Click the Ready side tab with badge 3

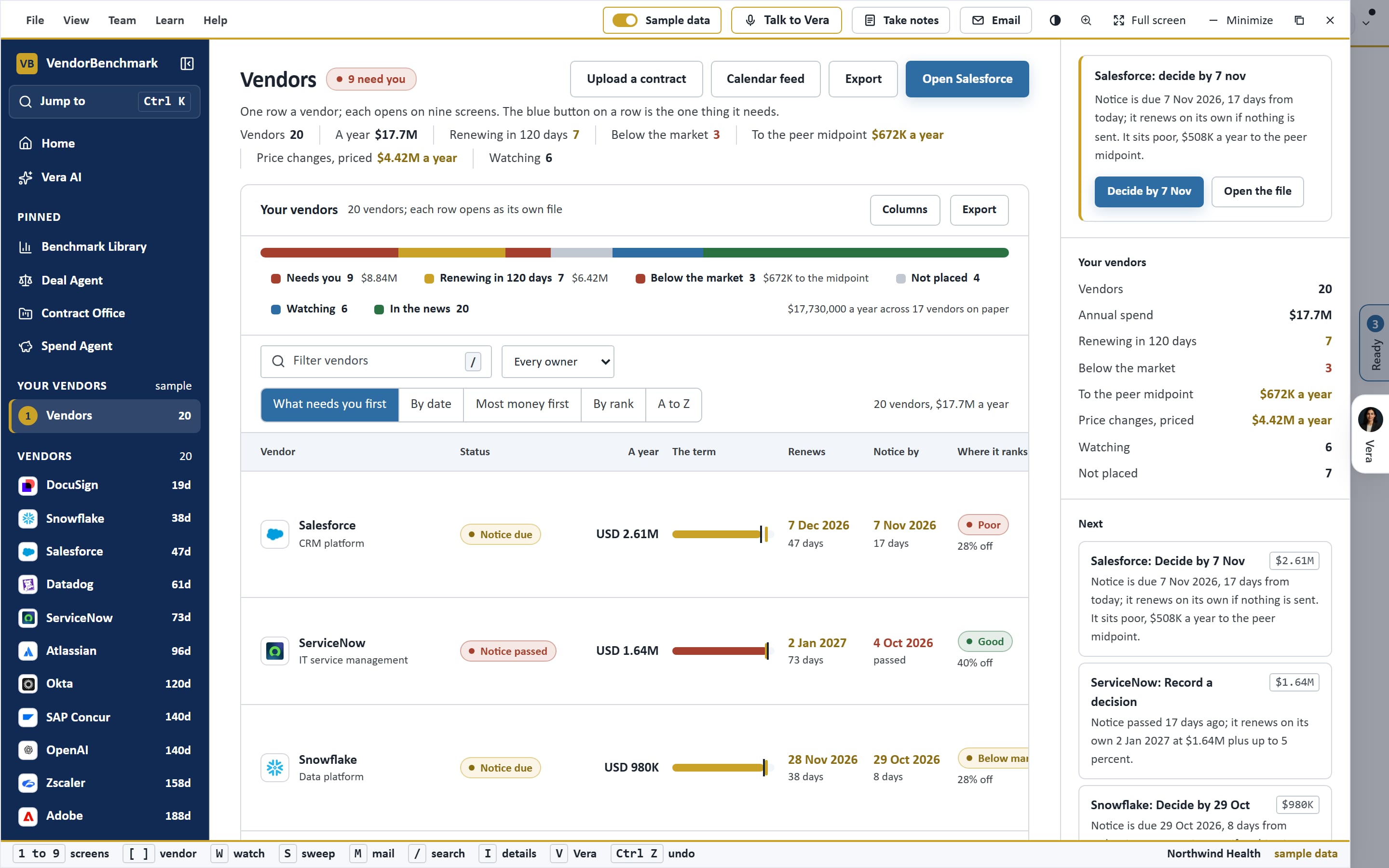[1375, 343]
